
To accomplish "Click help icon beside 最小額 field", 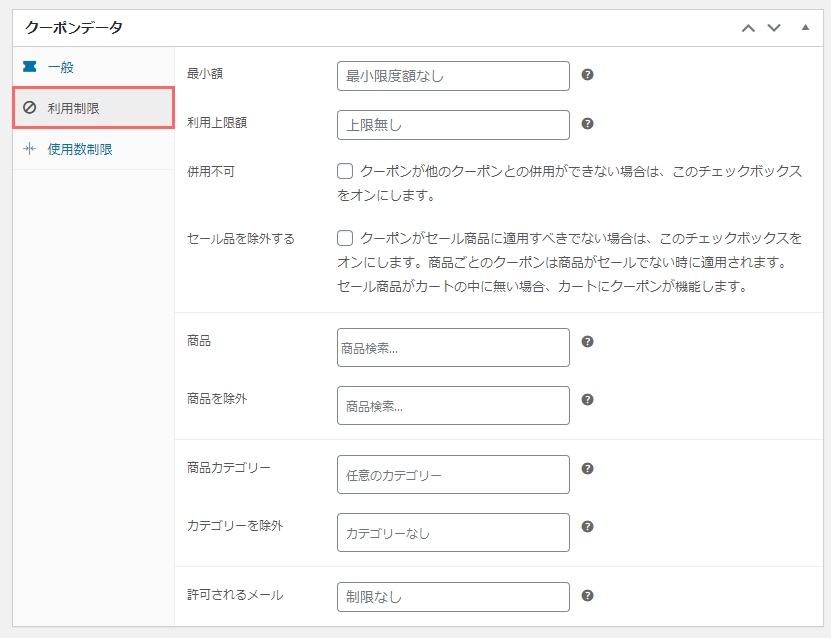I will pyautogui.click(x=587, y=75).
